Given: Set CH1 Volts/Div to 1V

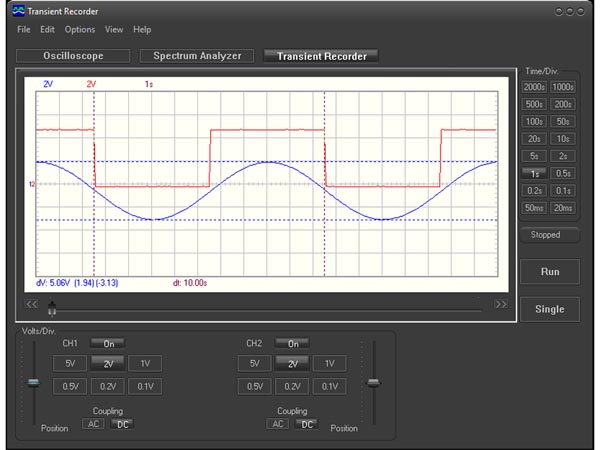Looking at the screenshot, I should click(145, 363).
